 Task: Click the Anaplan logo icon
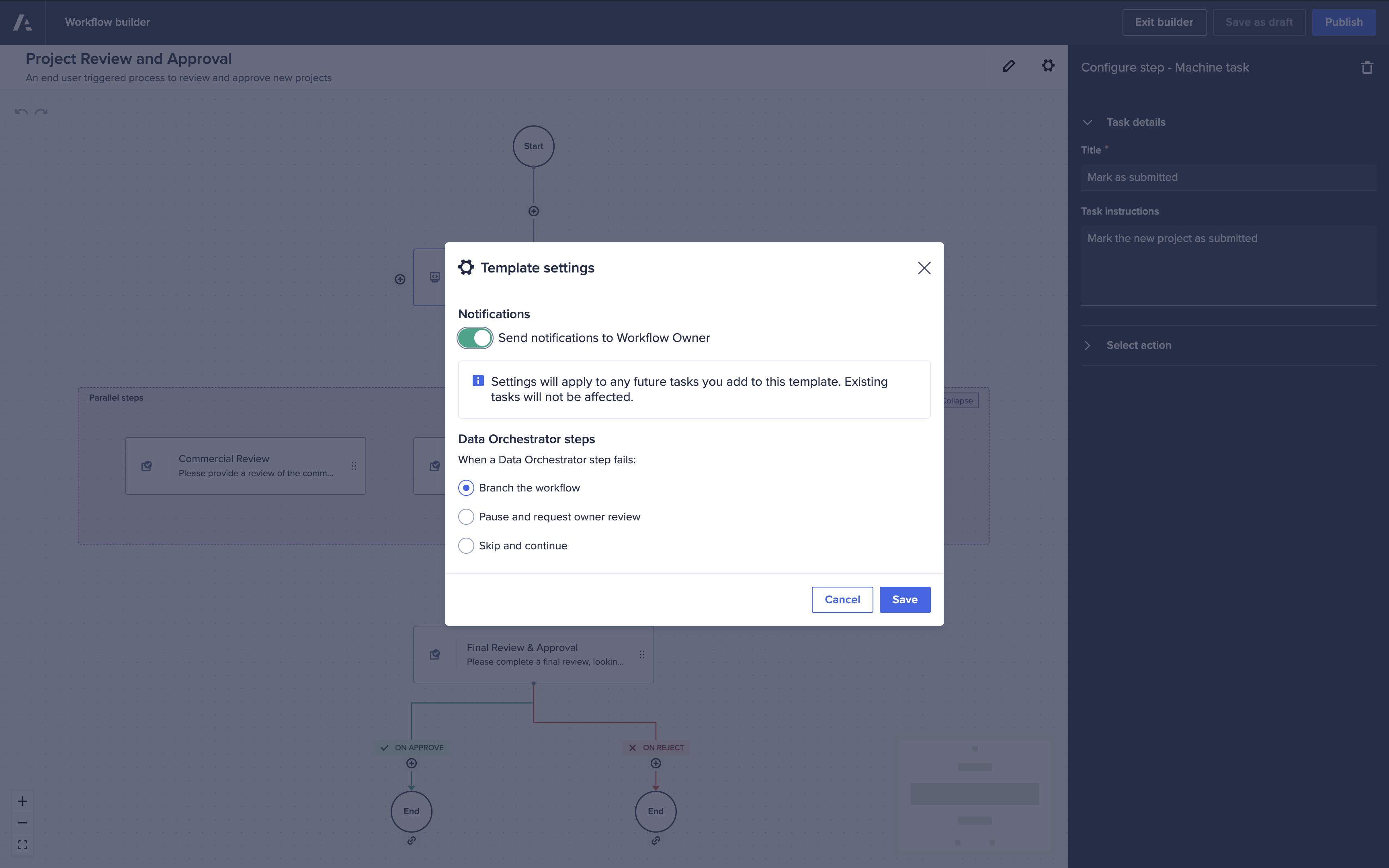point(23,23)
